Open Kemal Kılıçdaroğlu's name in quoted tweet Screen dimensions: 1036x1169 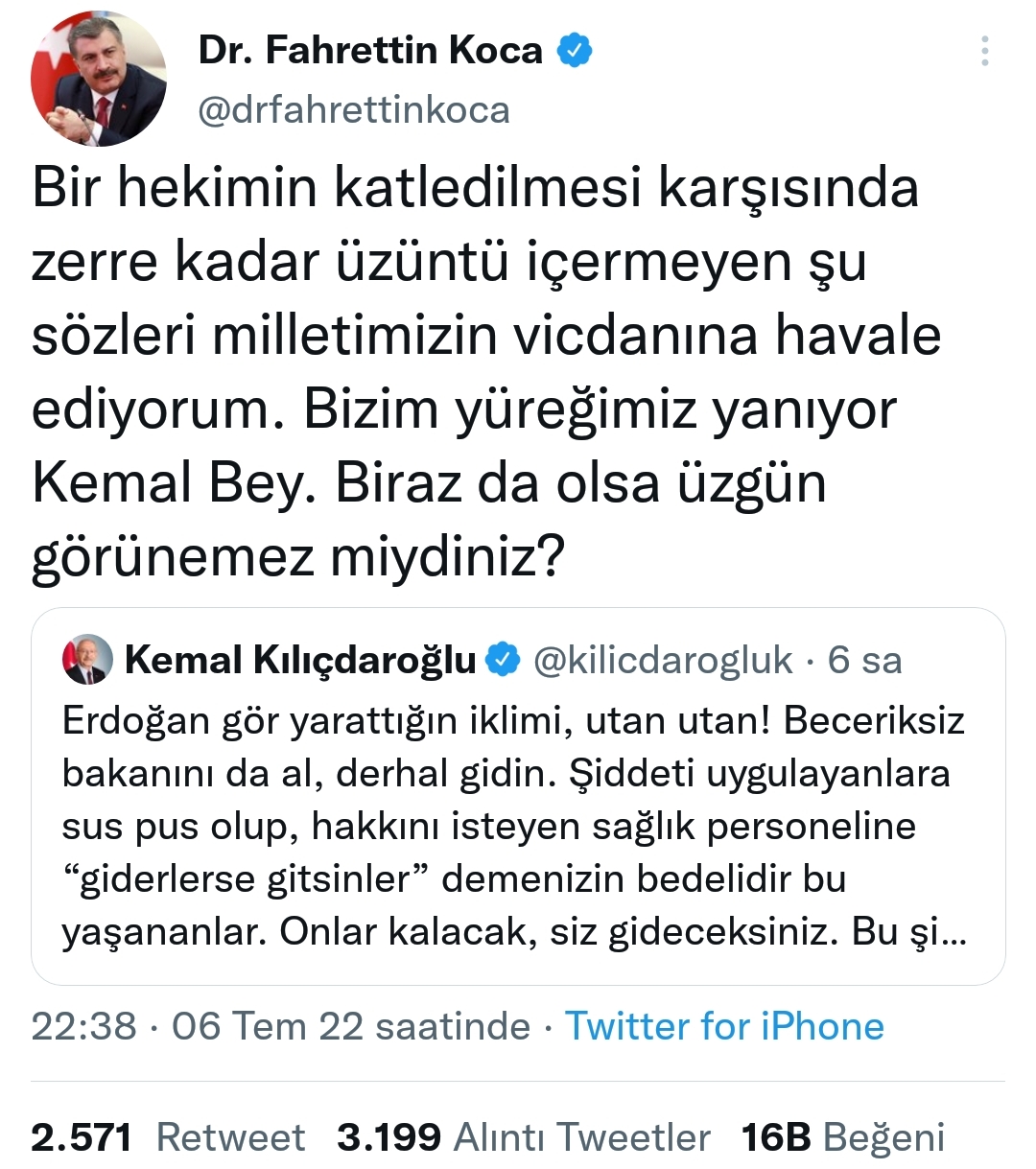[x=300, y=660]
